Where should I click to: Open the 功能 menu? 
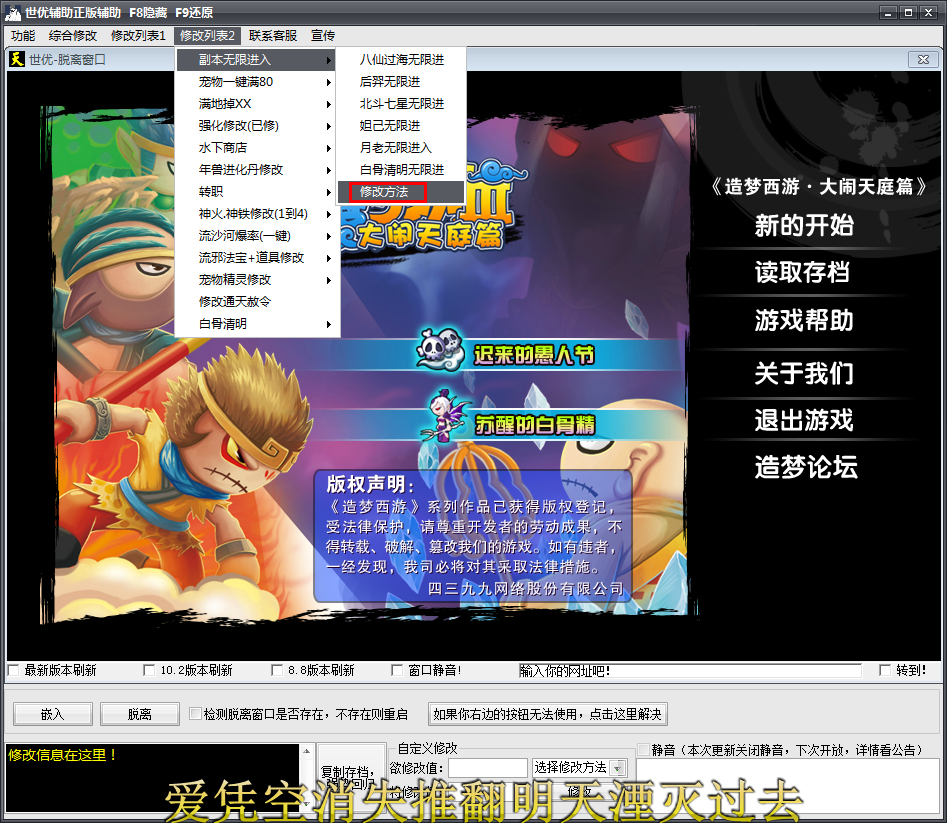click(23, 36)
